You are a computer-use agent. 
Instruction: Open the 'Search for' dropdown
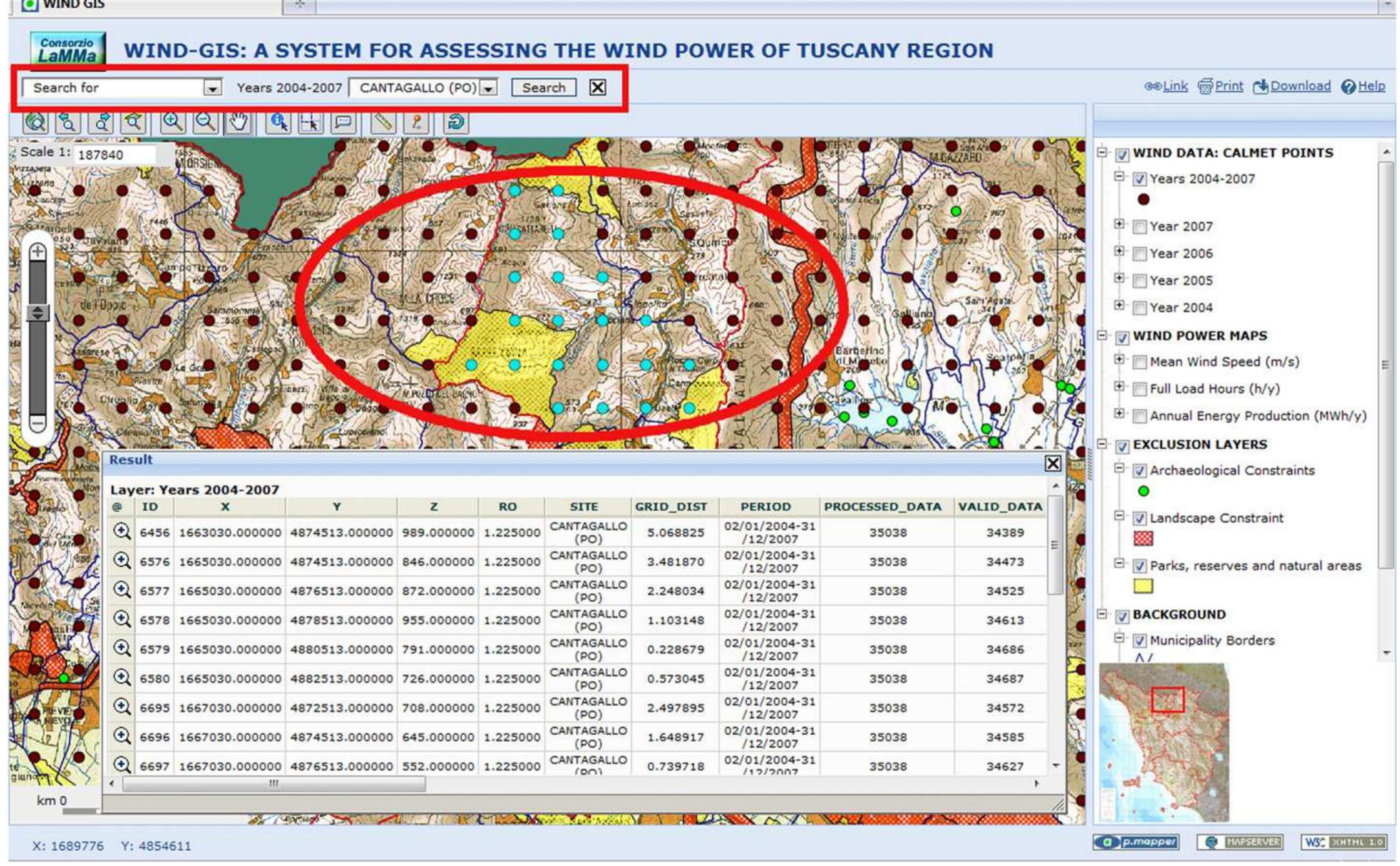[213, 88]
